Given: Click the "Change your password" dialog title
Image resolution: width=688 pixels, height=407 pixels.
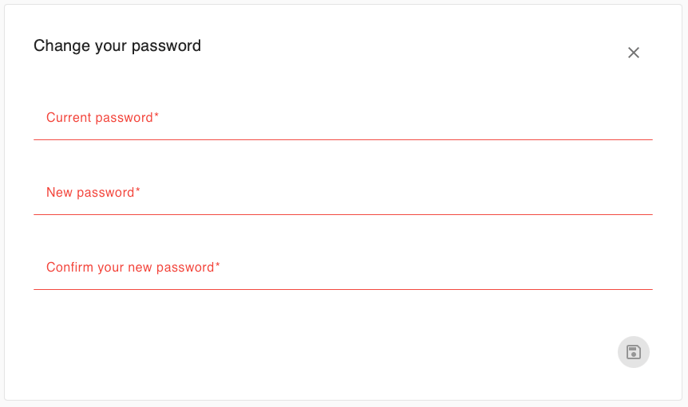Looking at the screenshot, I should (117, 46).
